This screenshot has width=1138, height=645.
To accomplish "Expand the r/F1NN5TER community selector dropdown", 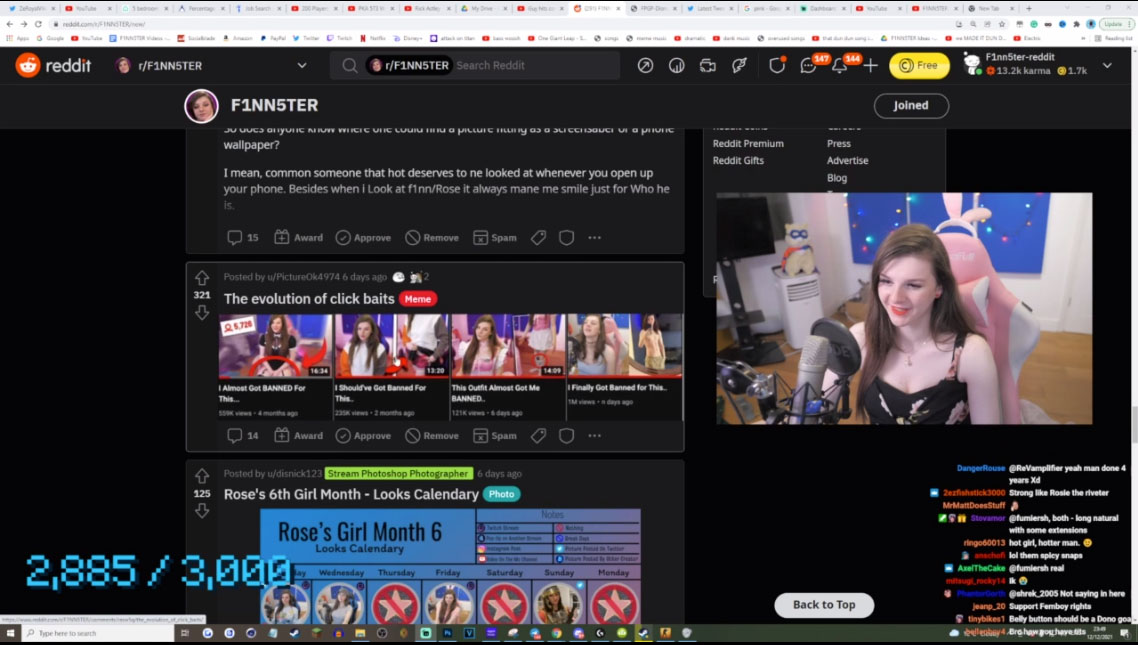I will pos(302,65).
